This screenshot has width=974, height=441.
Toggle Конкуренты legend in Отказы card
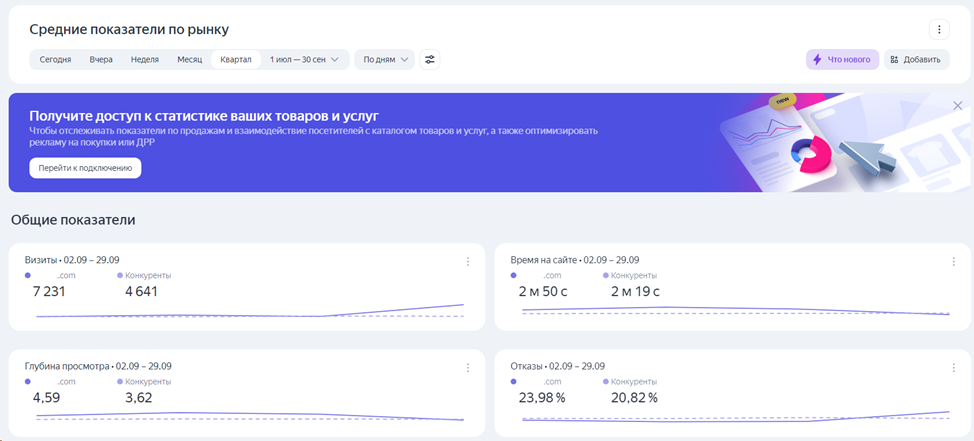(x=632, y=381)
